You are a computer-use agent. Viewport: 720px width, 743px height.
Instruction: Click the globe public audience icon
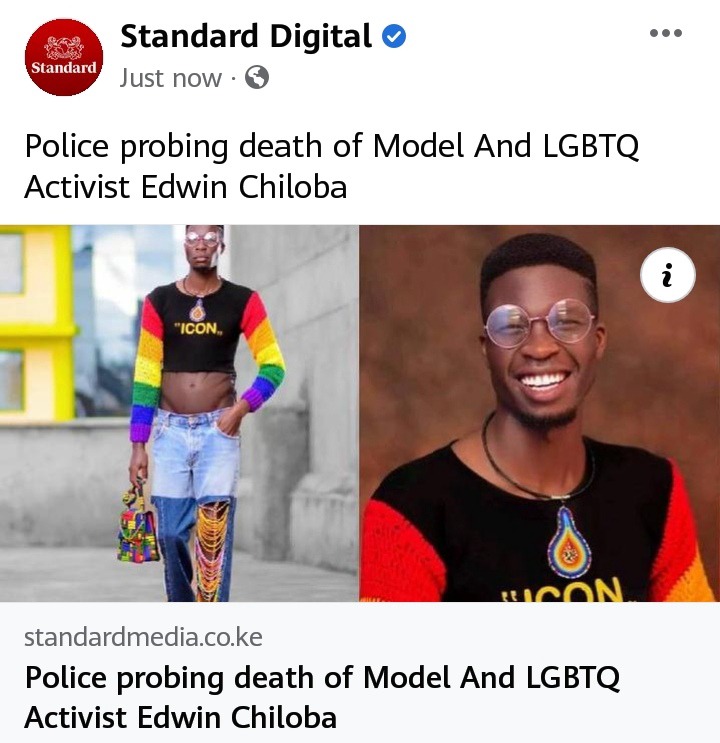point(257,77)
